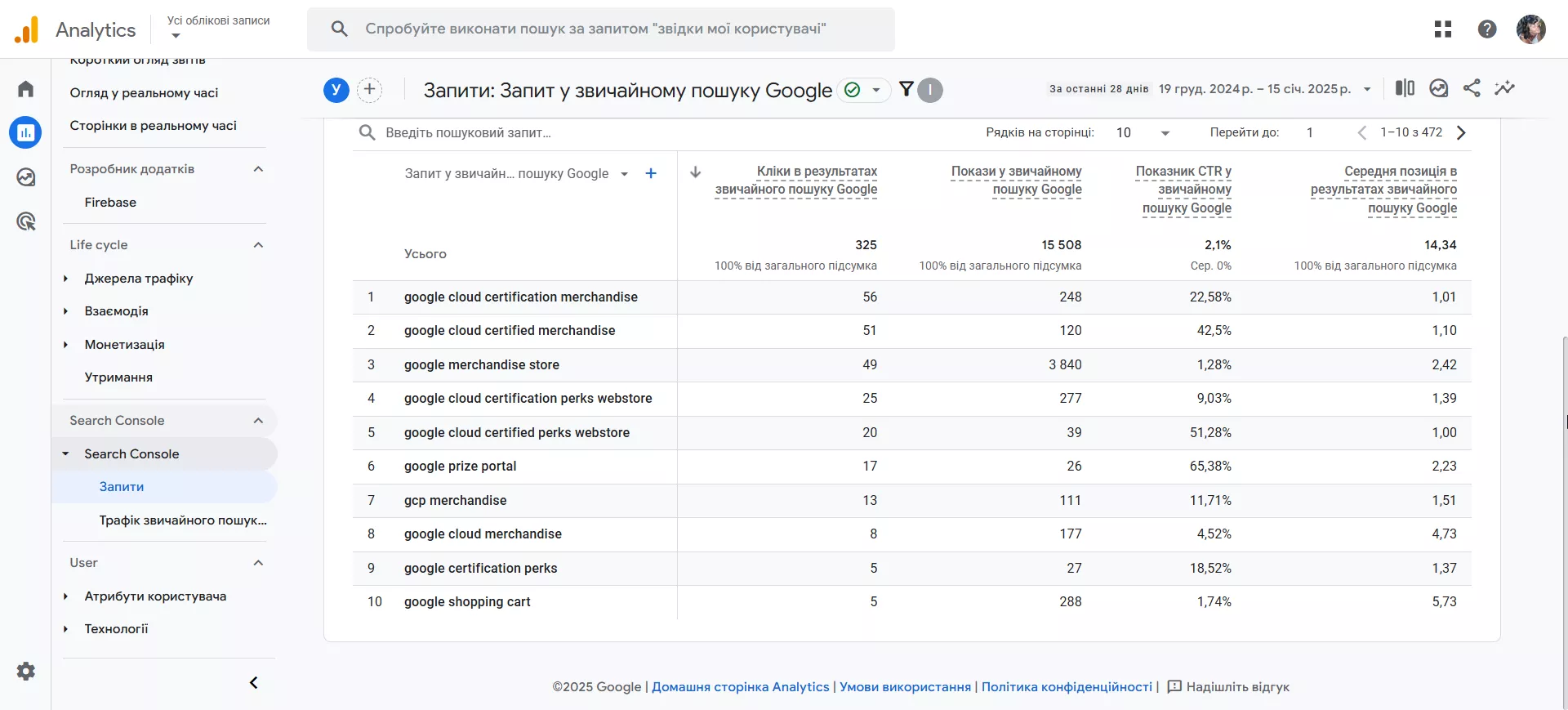
Task: Sort by 'Показник CTR' column
Action: (1183, 190)
